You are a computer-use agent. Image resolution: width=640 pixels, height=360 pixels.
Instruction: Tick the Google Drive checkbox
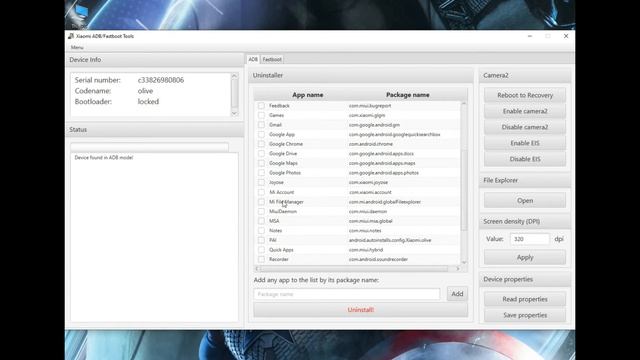tap(261, 153)
